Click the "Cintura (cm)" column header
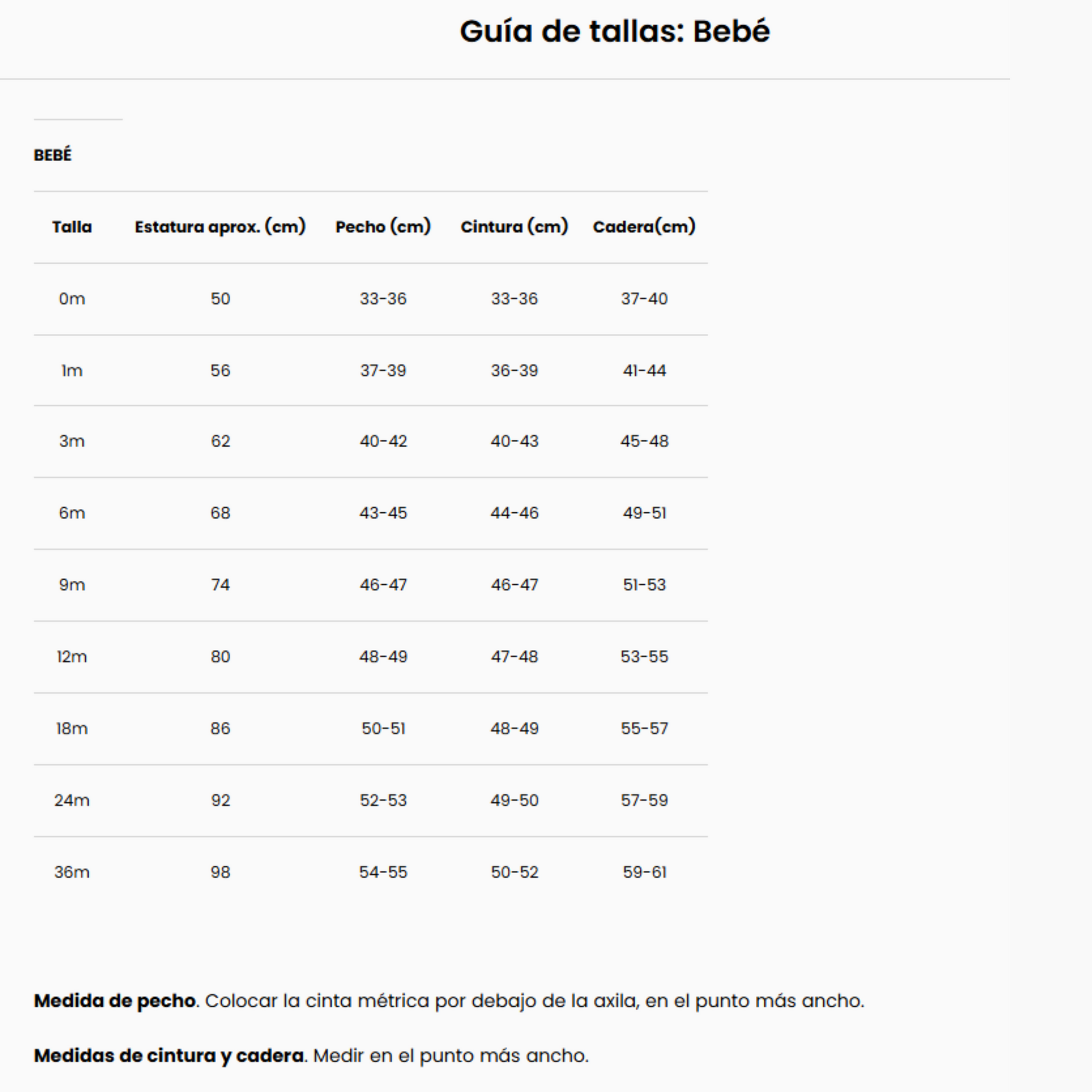 click(515, 227)
